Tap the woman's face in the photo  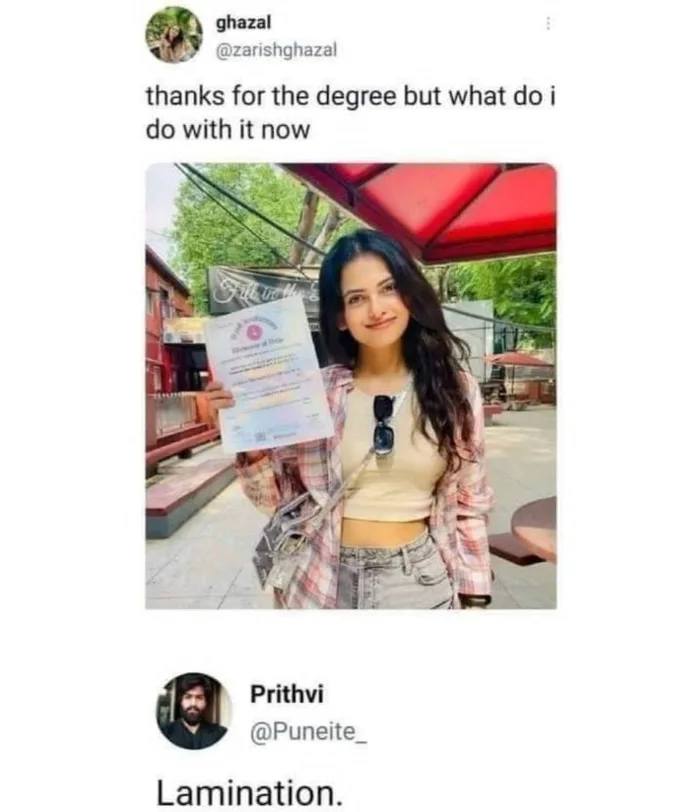tap(374, 302)
